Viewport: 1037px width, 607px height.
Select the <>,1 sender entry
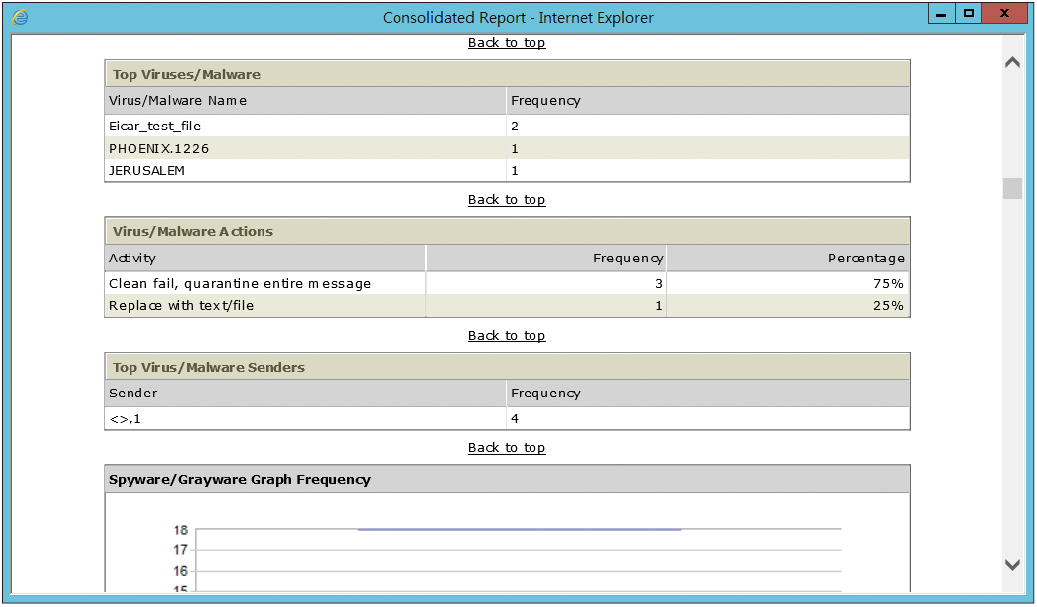125,419
